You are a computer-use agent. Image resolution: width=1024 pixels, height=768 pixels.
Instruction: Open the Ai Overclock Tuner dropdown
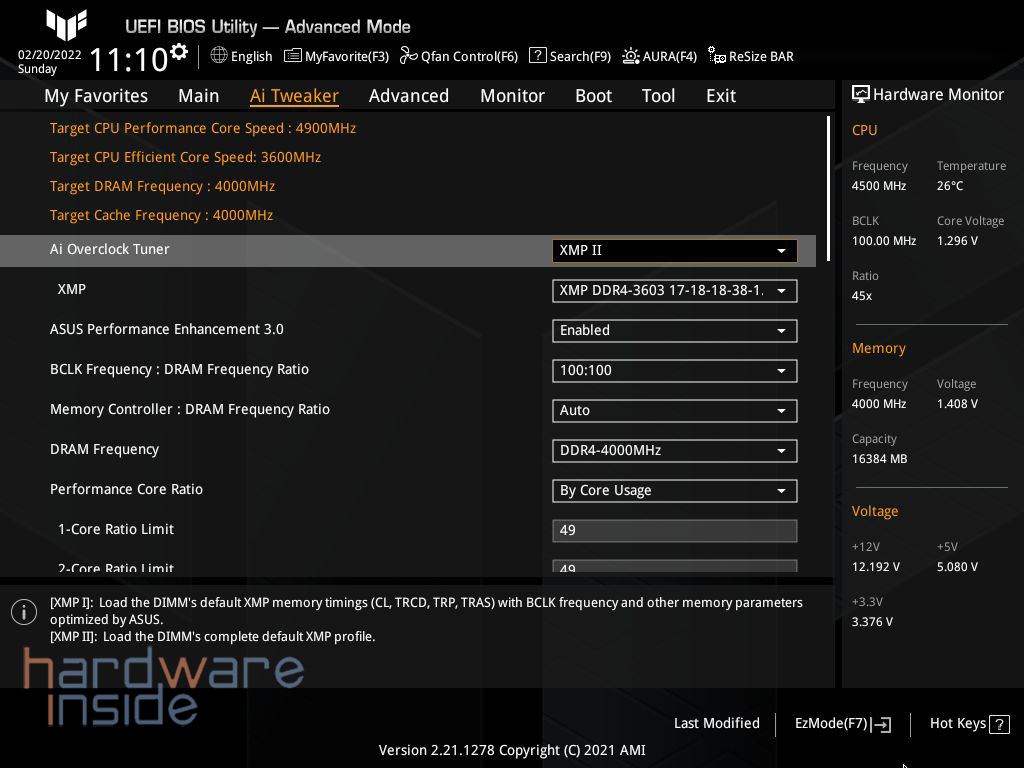(675, 251)
